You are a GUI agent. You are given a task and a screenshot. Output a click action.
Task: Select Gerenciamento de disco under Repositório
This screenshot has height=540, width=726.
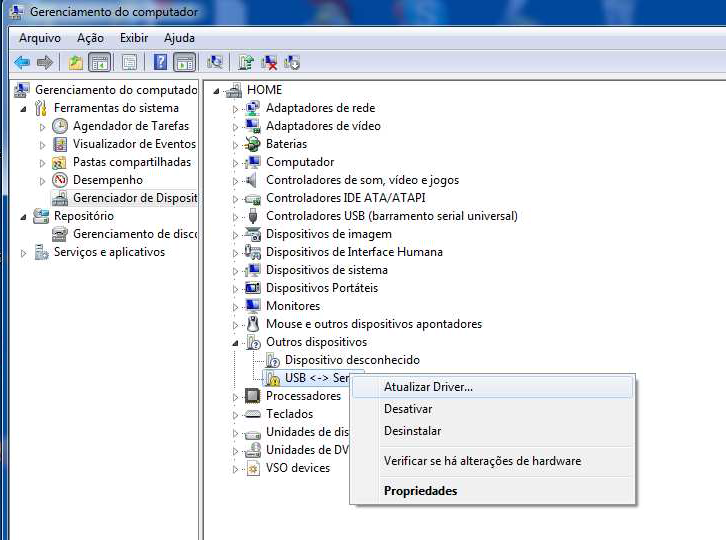click(x=134, y=234)
